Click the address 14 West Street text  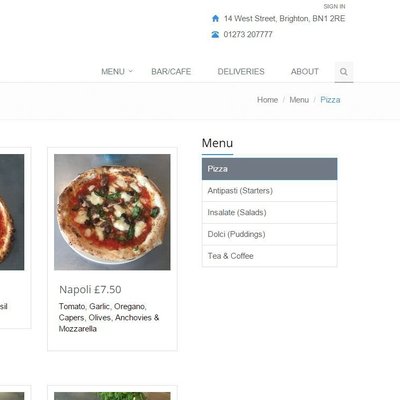pyautogui.click(x=284, y=19)
